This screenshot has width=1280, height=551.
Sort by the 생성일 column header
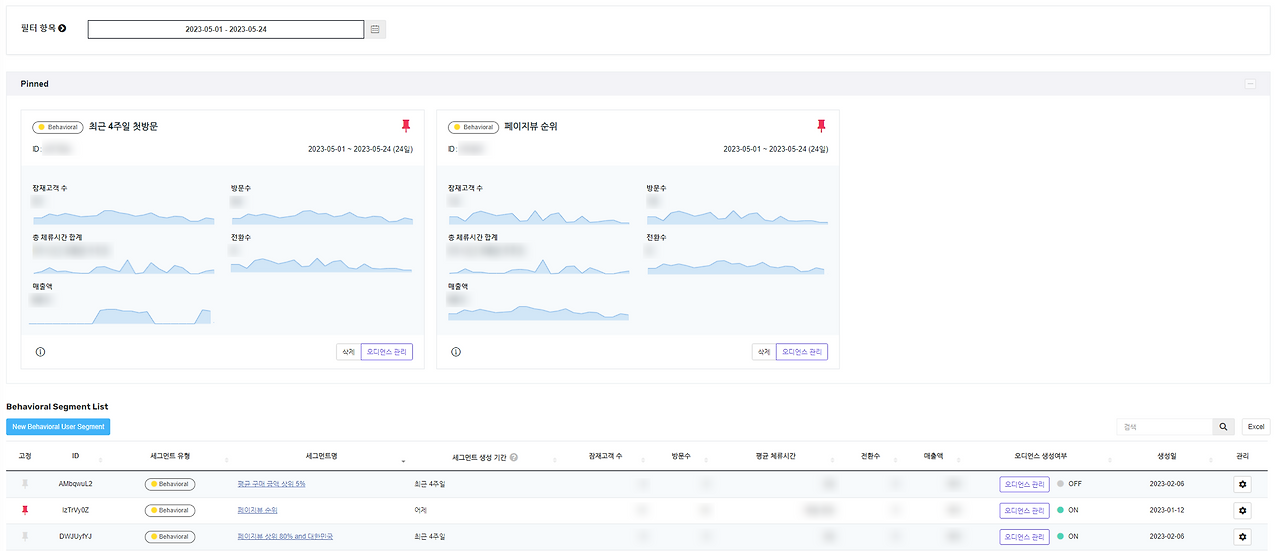coord(1167,456)
